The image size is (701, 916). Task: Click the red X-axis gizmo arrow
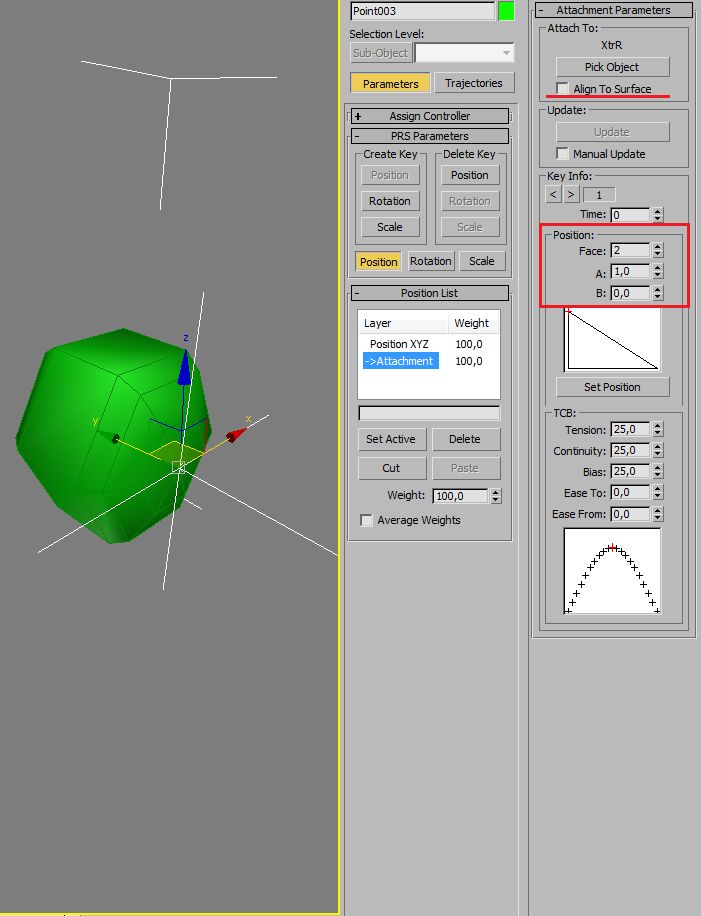[237, 434]
